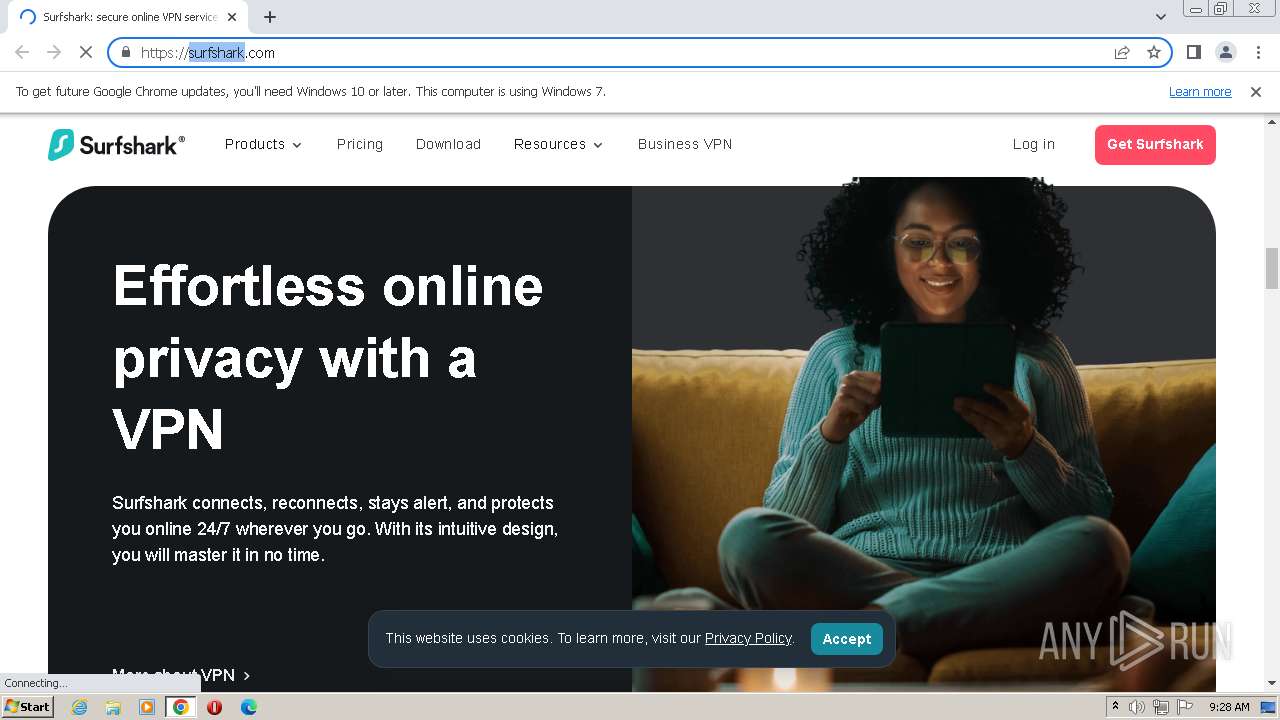The width and height of the screenshot is (1280, 720).
Task: Stop loading the page
Action: (86, 52)
